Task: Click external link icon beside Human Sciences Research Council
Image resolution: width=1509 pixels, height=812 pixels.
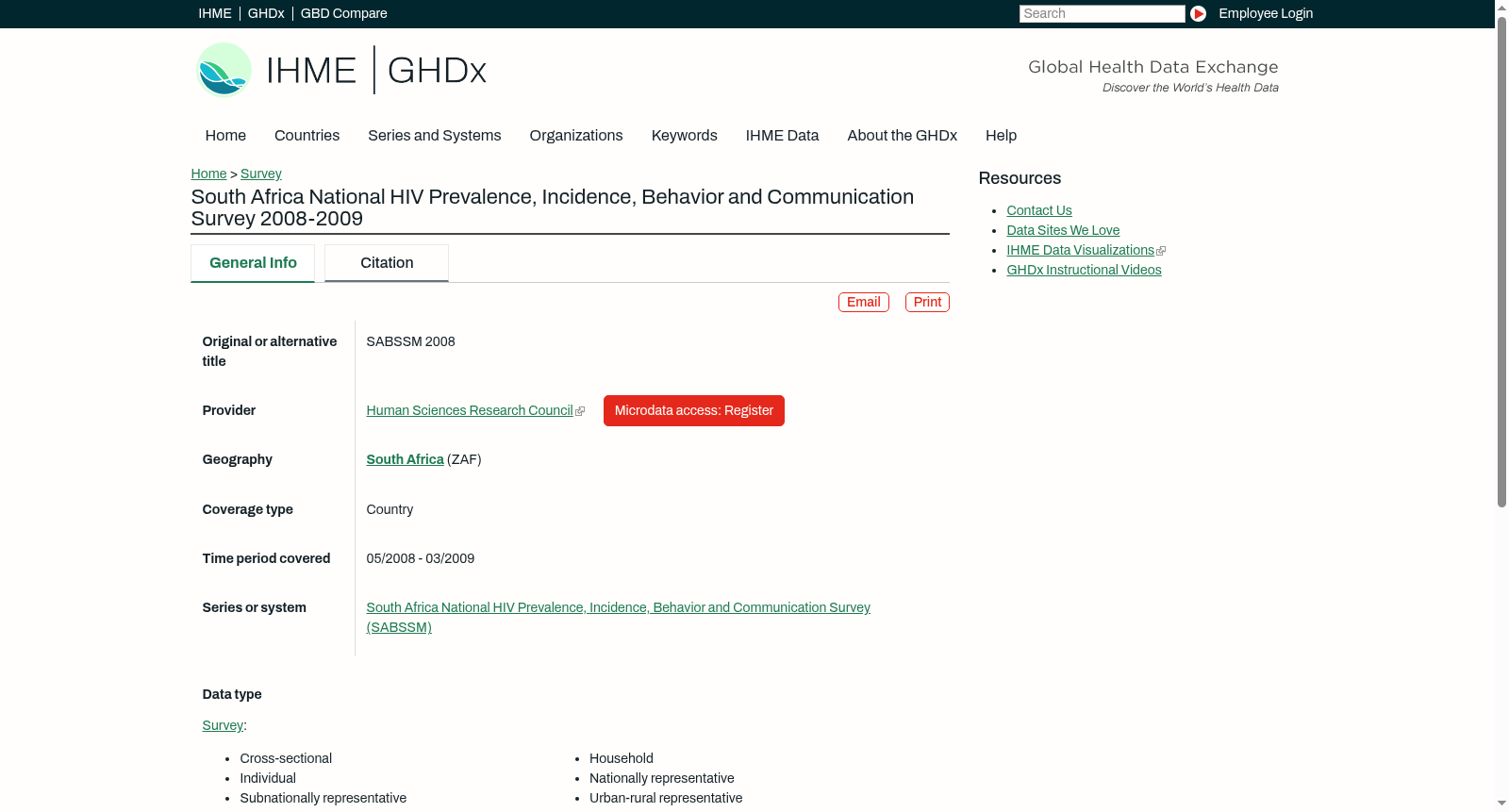Action: [x=580, y=411]
